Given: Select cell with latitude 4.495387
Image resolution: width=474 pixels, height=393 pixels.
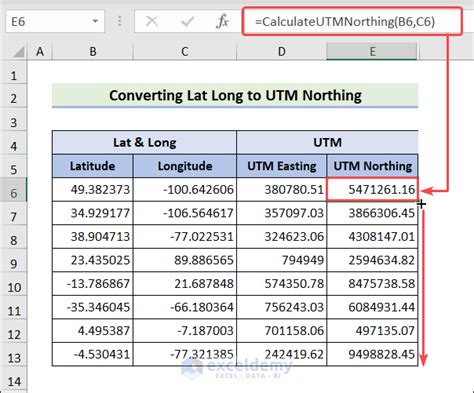Looking at the screenshot, I should coord(93,331).
